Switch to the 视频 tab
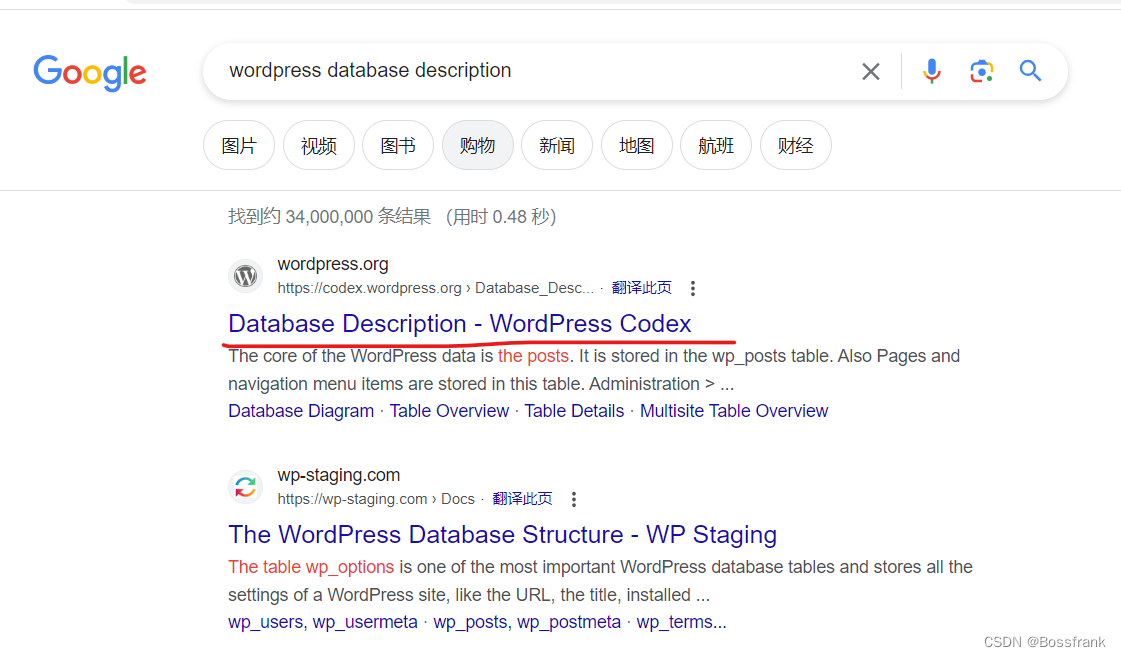This screenshot has height=657, width=1121. coord(319,146)
